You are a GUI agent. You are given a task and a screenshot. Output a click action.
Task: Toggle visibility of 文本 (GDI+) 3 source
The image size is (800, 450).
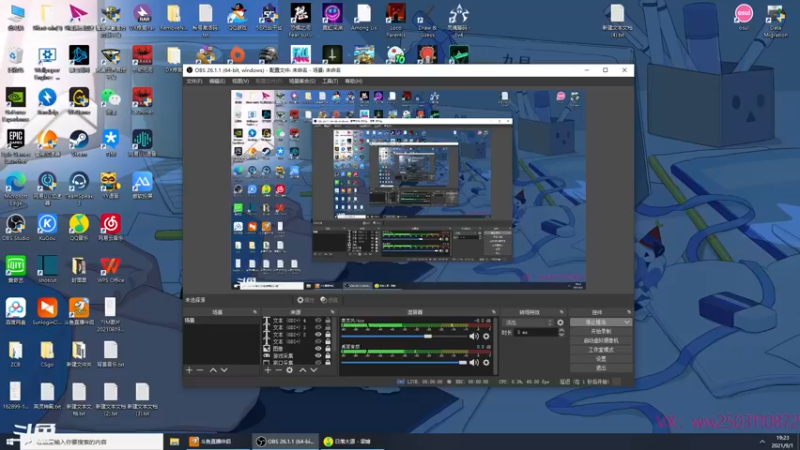click(x=318, y=328)
